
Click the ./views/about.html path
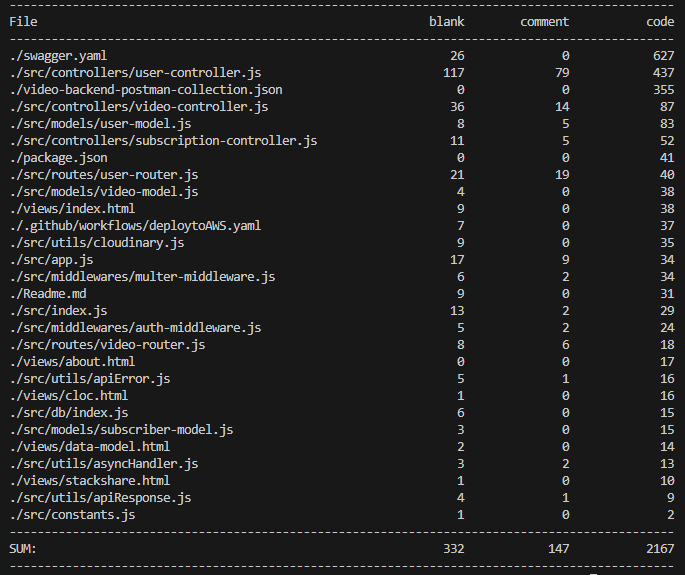72,361
